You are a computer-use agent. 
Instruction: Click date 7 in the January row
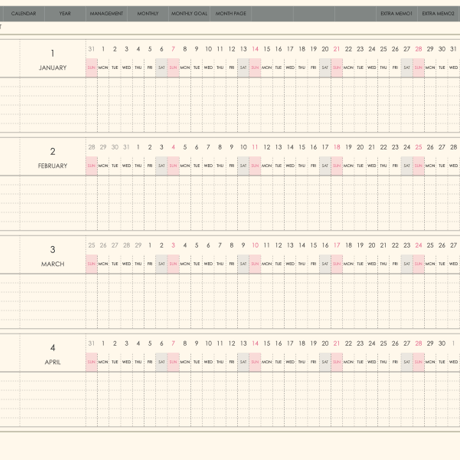173,49
